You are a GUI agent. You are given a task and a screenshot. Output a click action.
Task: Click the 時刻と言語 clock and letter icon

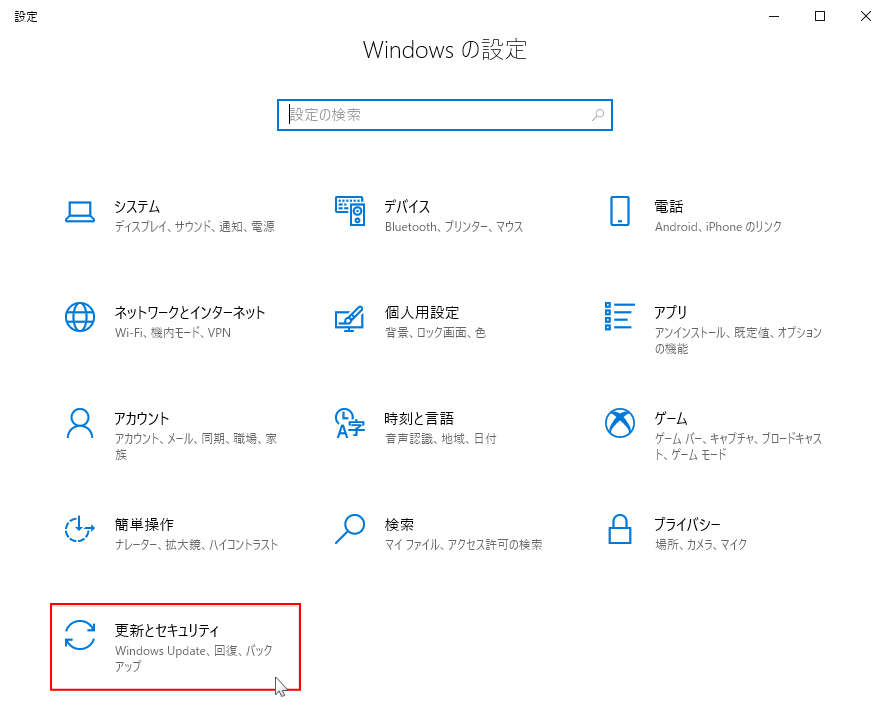[x=350, y=423]
